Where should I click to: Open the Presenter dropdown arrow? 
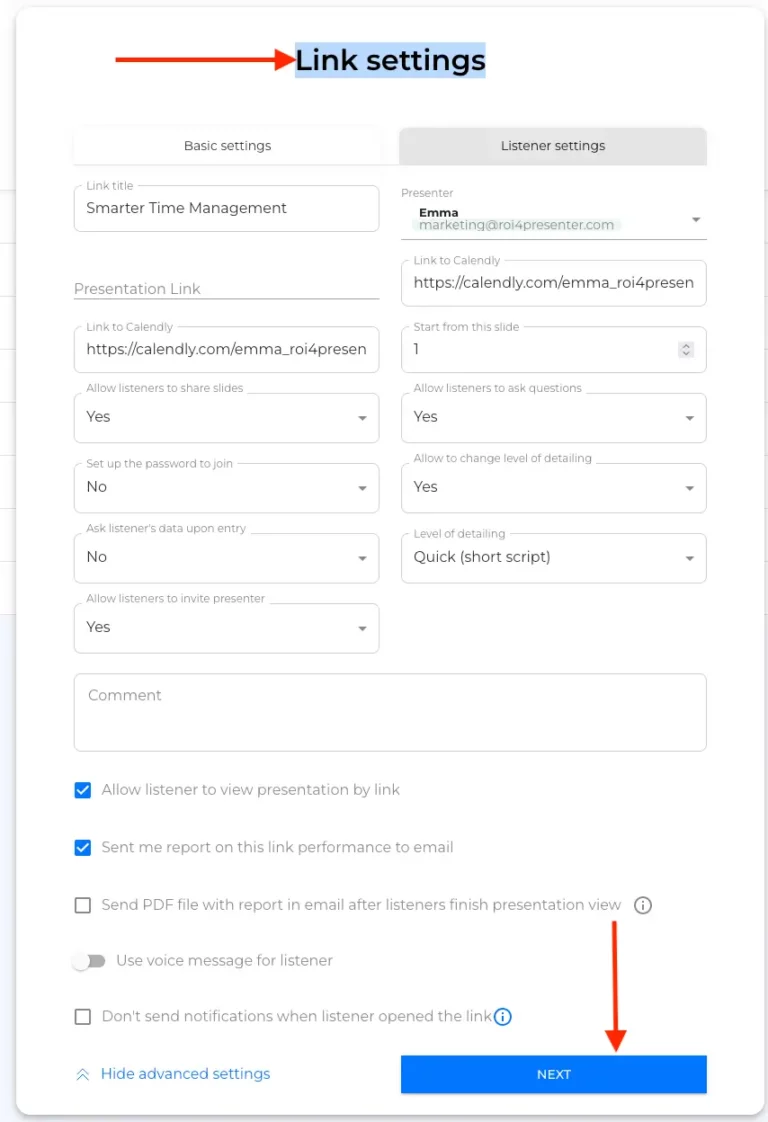coord(695,219)
